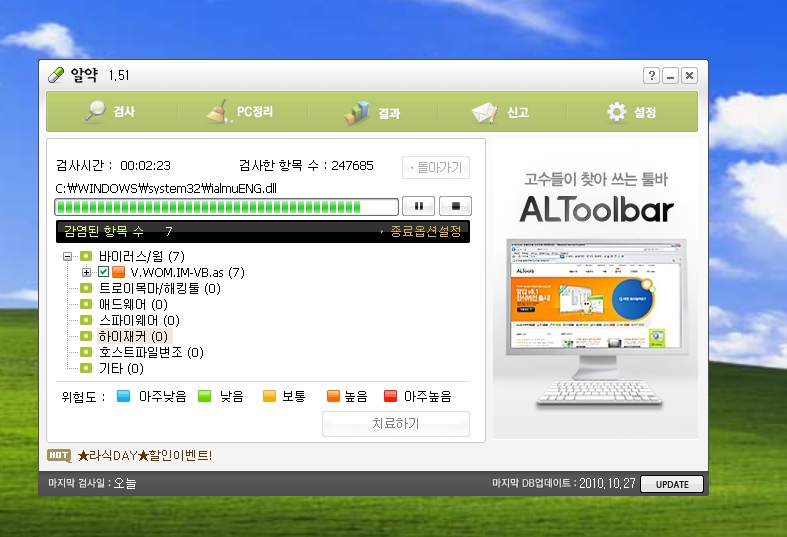Click green icon beside 스파이웨어
The image size is (787, 537).
tap(86, 320)
